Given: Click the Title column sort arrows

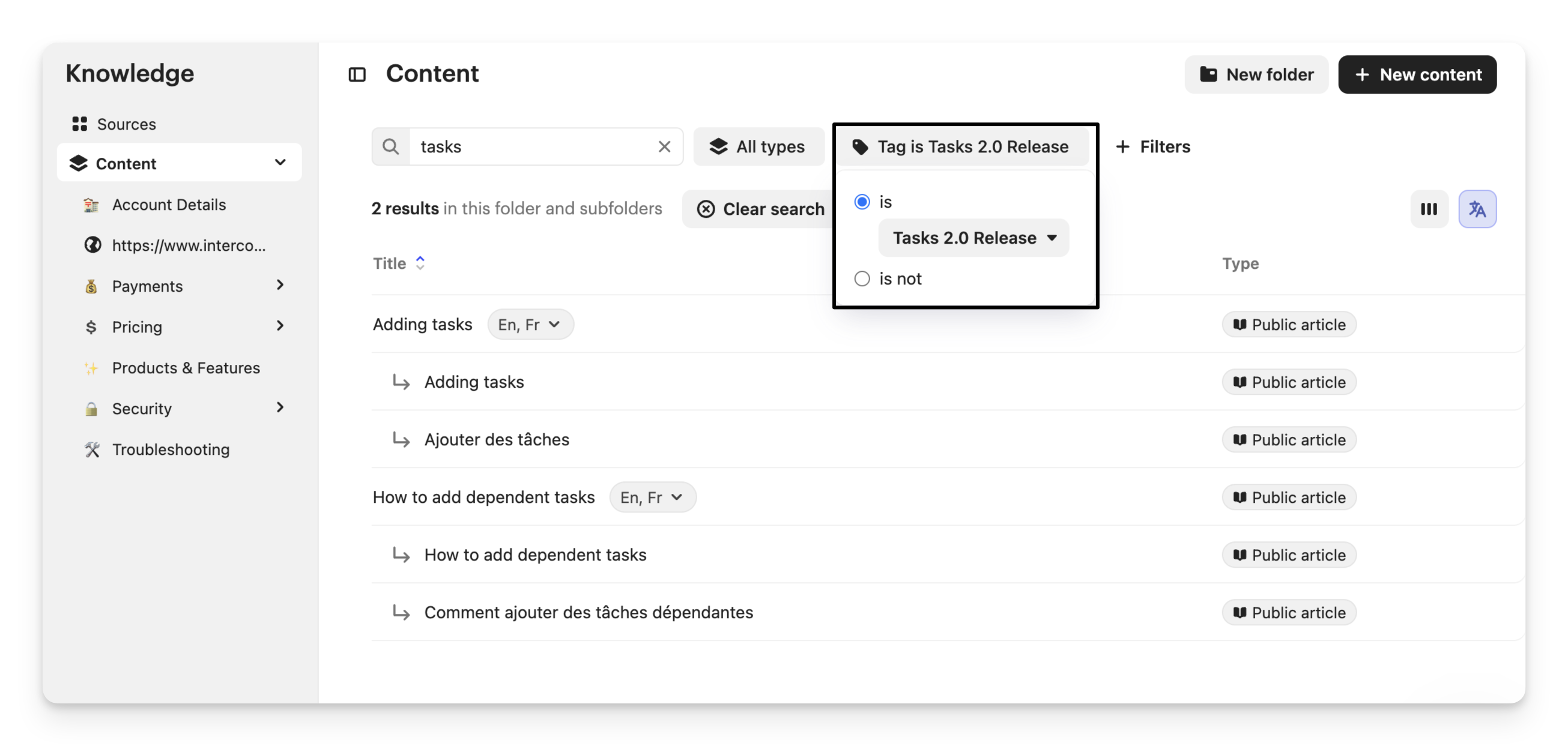Looking at the screenshot, I should [x=420, y=263].
